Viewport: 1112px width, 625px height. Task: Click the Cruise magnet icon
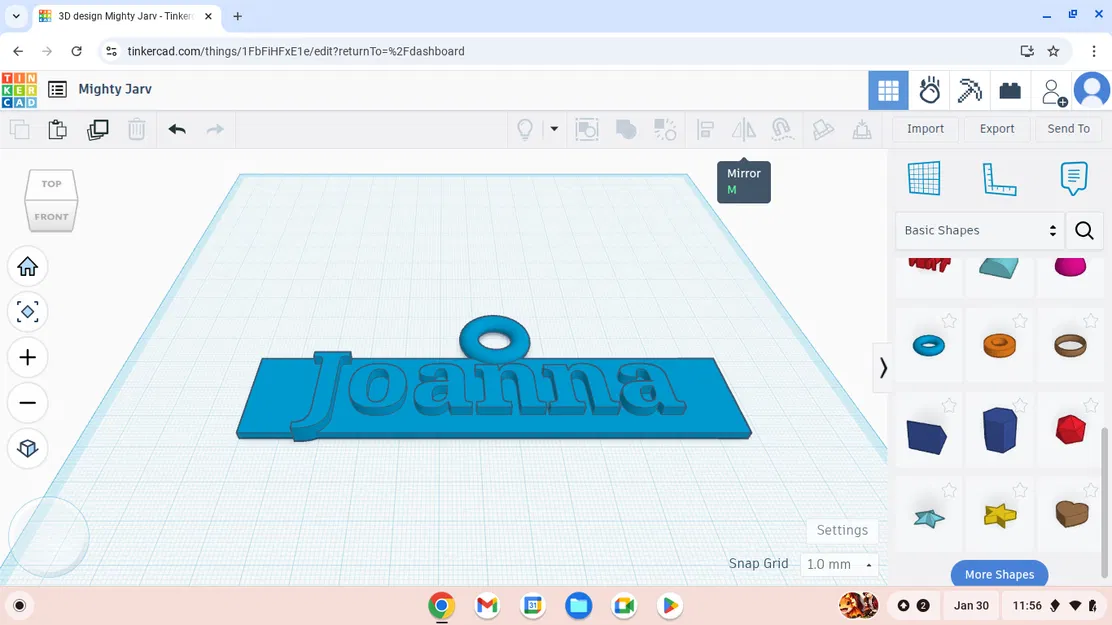click(782, 129)
